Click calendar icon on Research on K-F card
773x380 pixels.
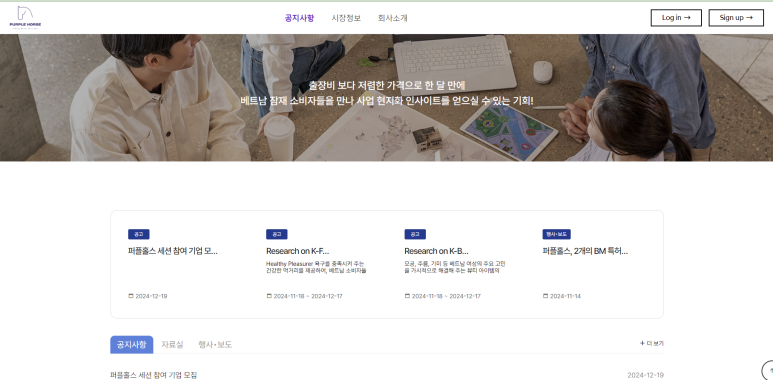tap(269, 296)
